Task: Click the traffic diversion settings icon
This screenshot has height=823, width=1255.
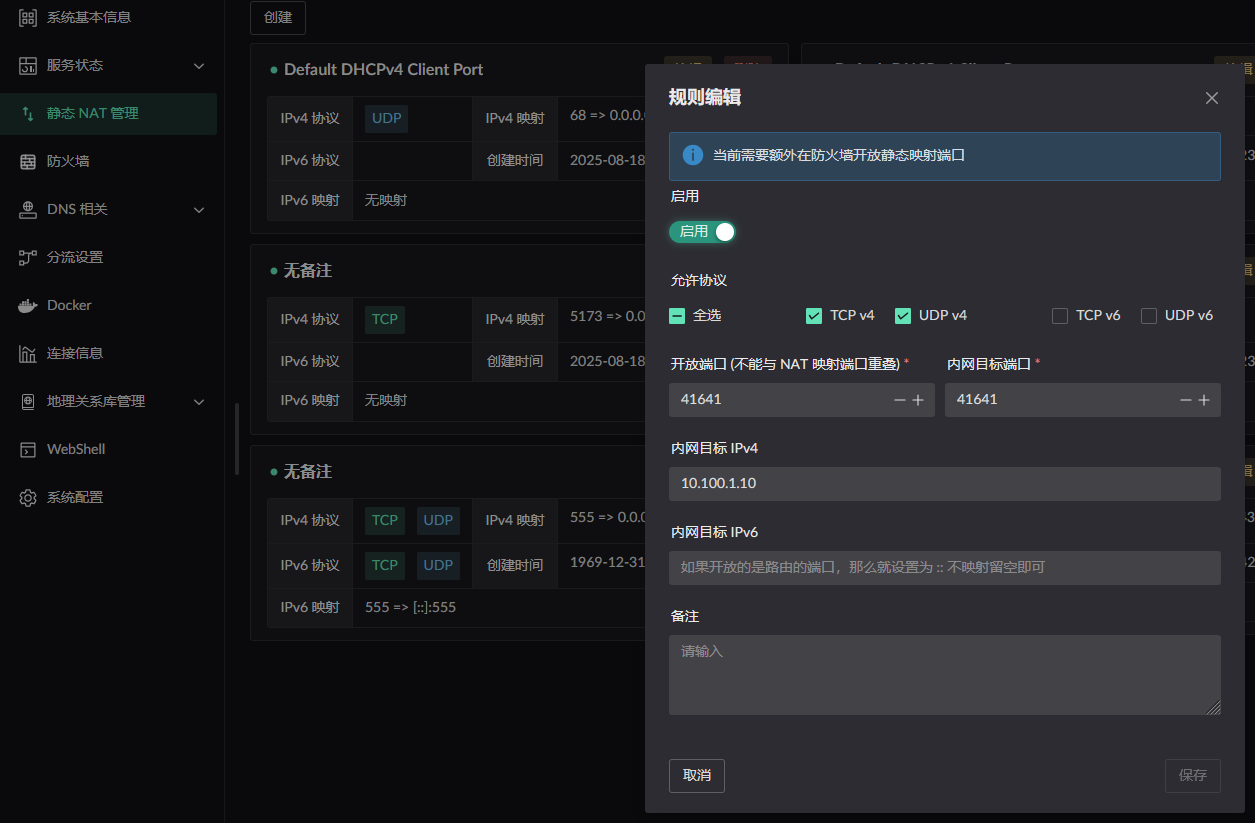Action: click(28, 257)
